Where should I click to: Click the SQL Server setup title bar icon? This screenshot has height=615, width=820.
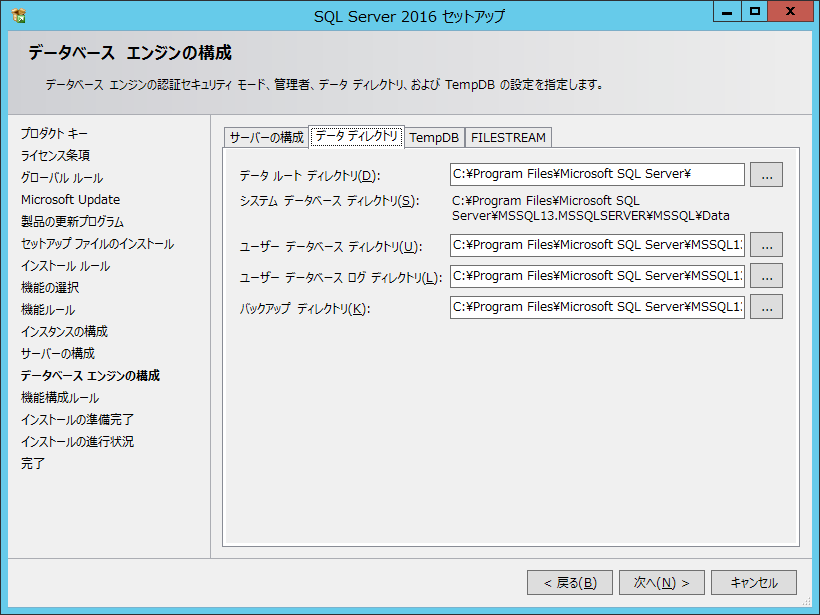pos(19,15)
